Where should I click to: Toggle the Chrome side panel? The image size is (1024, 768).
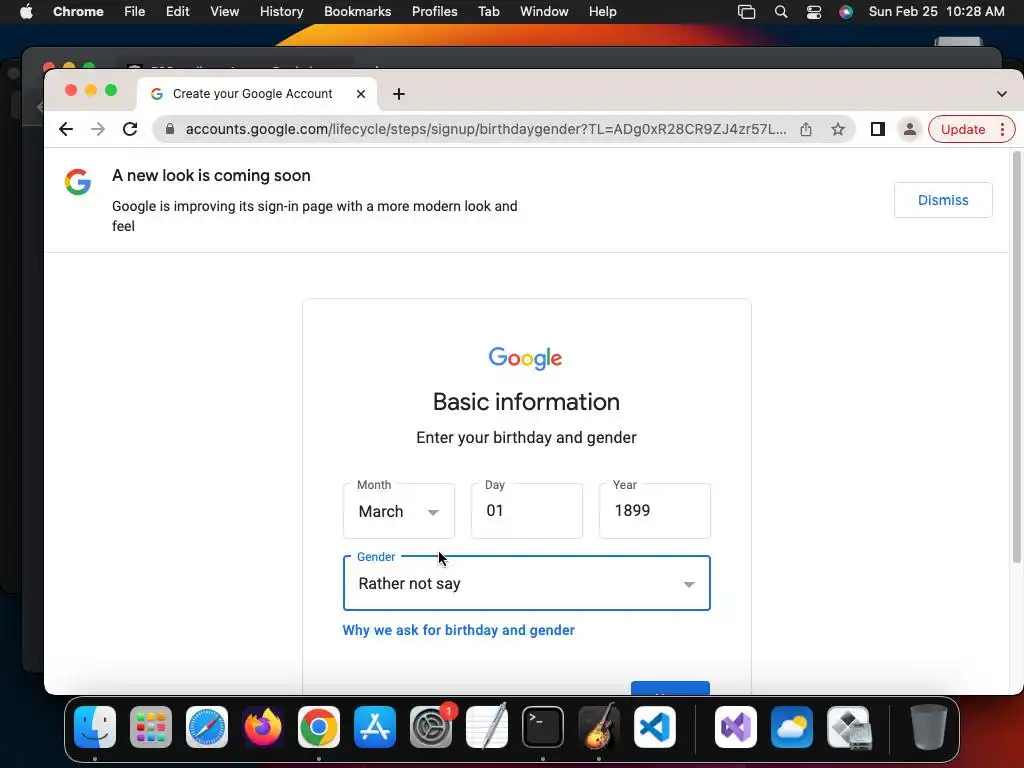878,129
